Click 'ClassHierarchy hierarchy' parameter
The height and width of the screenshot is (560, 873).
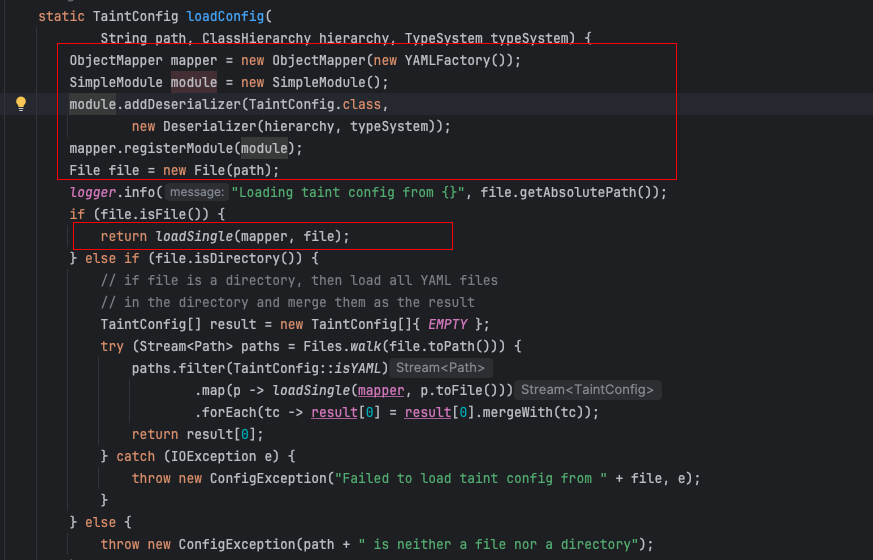pos(296,38)
